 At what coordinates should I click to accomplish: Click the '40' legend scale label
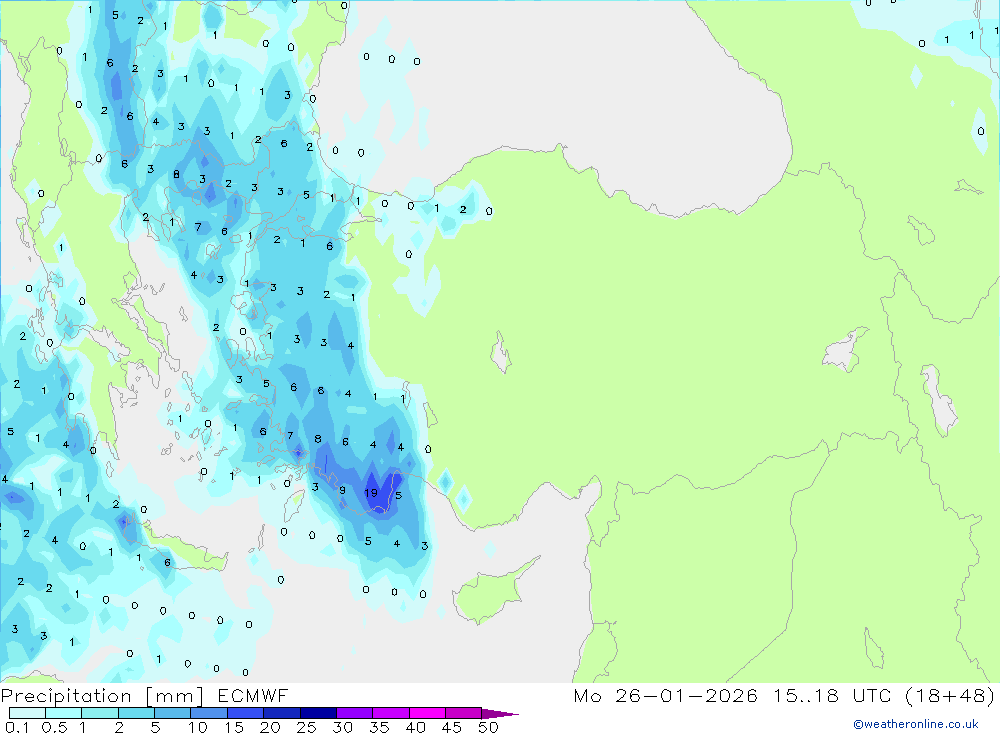coord(416,727)
